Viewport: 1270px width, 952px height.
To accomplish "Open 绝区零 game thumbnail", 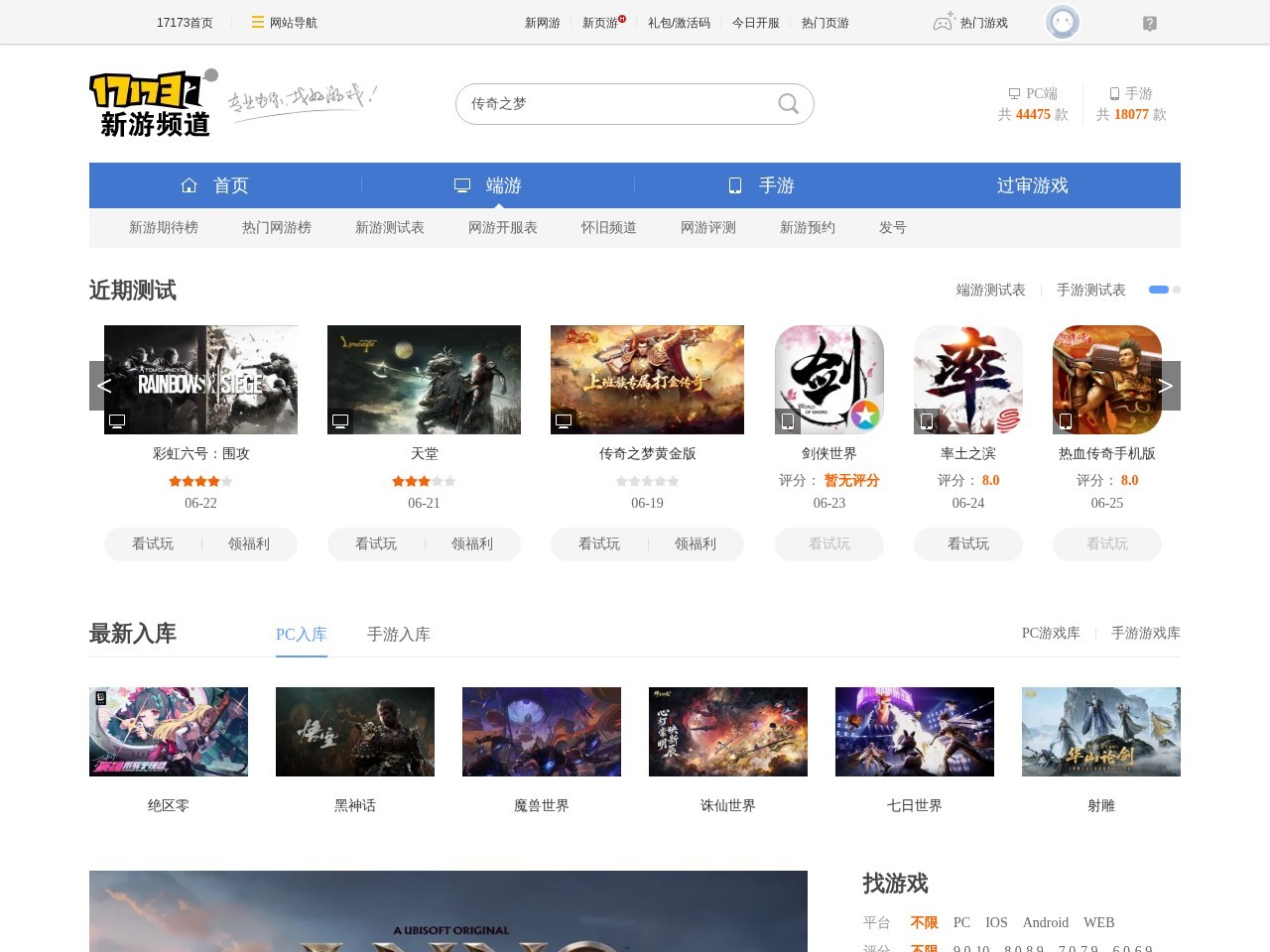I will tap(169, 732).
